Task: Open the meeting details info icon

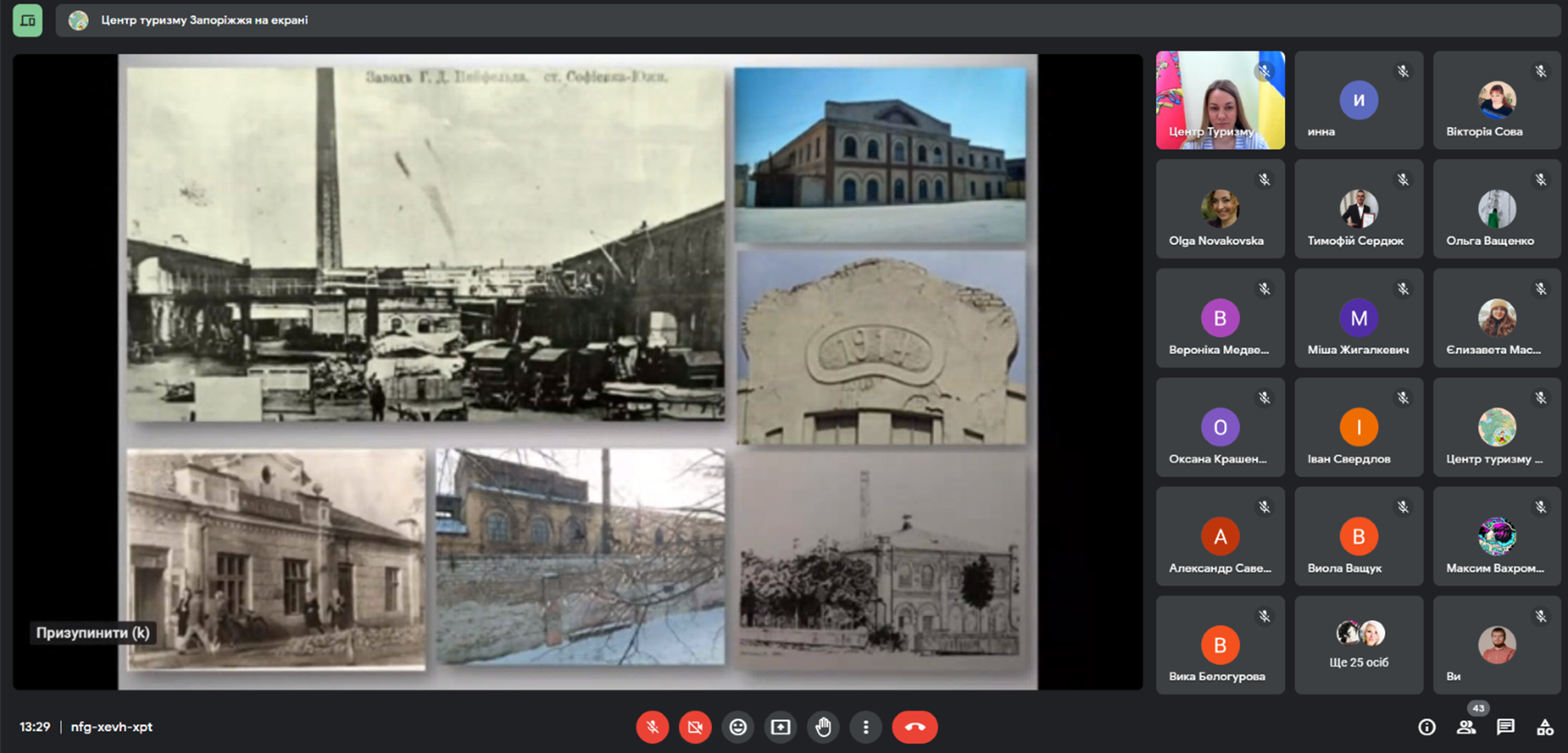Action: tap(1427, 727)
